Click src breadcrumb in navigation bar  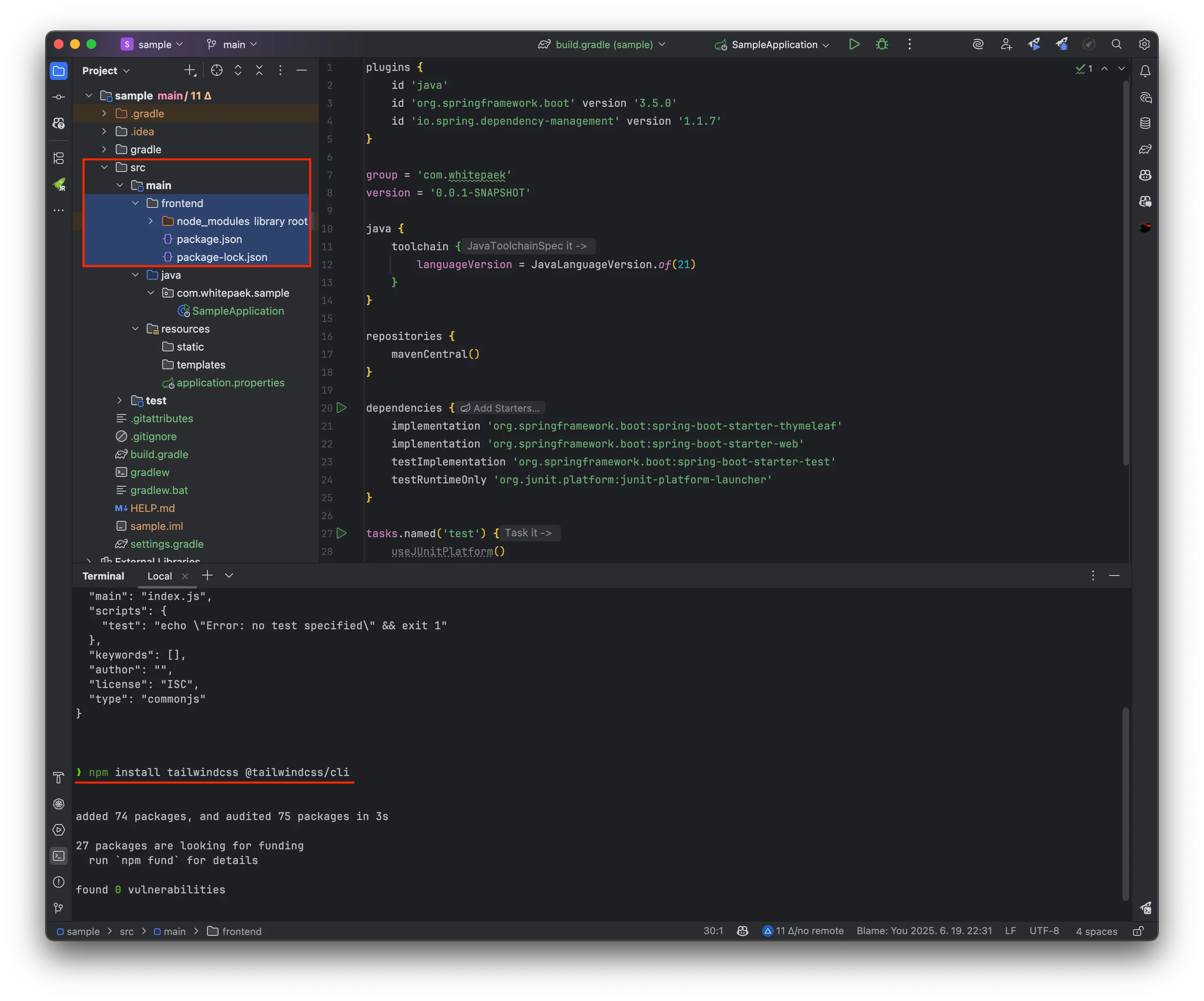coord(127,932)
